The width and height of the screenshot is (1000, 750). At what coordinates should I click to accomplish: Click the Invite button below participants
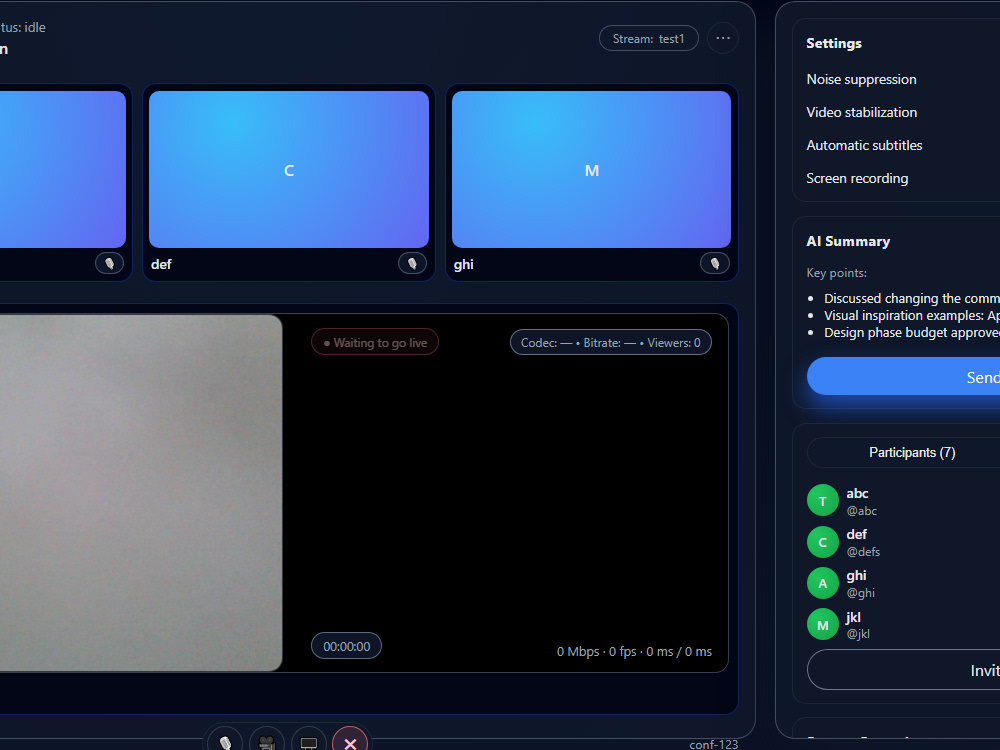(x=903, y=670)
